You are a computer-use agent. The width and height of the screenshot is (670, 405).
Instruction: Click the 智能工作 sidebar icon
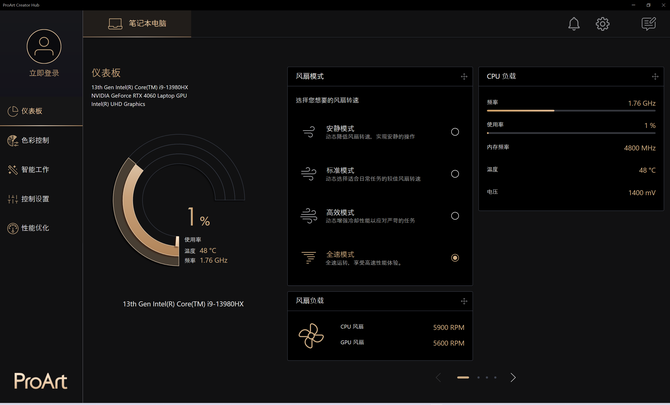13,170
